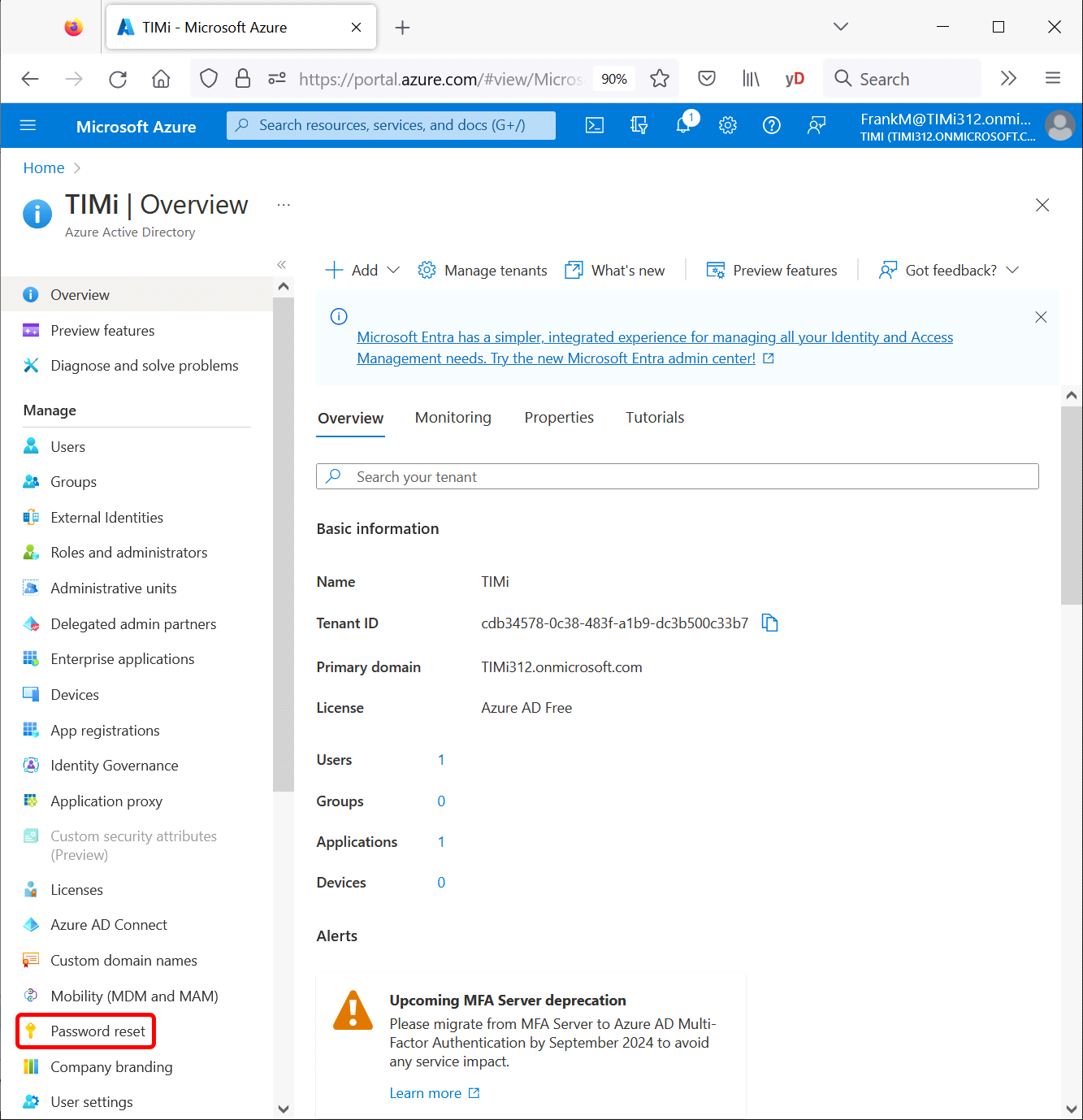
Task: Click the main content scrollbar thumb
Action: pyautogui.click(x=1072, y=505)
